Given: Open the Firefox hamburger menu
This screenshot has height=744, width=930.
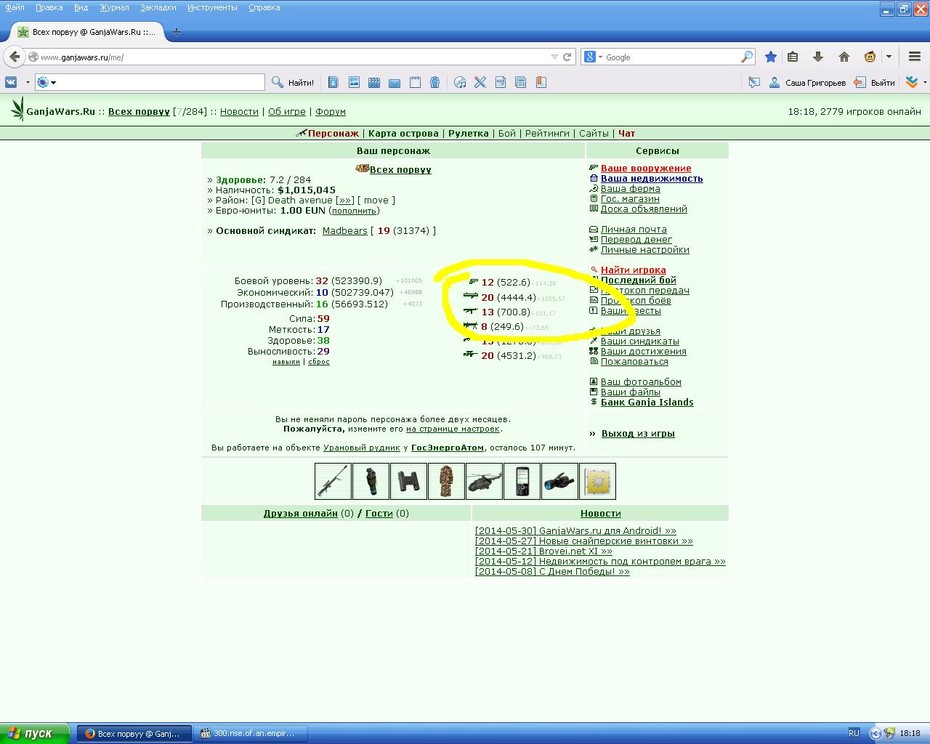Looking at the screenshot, I should (914, 57).
